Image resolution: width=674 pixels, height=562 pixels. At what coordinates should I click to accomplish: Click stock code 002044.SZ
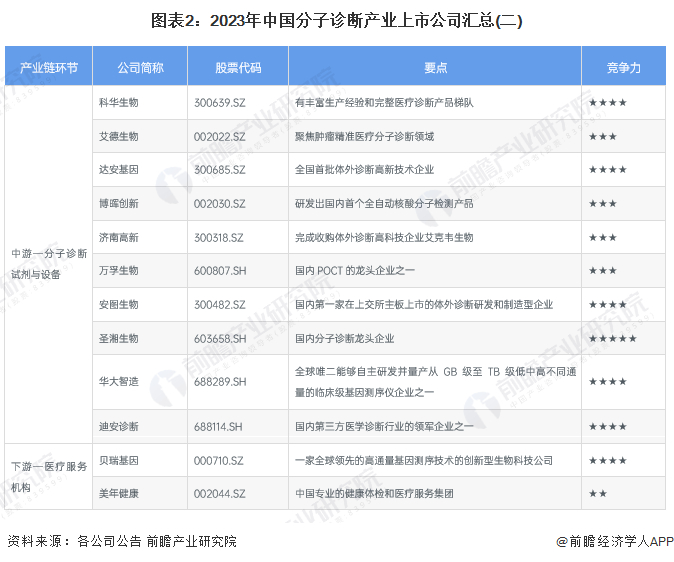click(x=220, y=494)
